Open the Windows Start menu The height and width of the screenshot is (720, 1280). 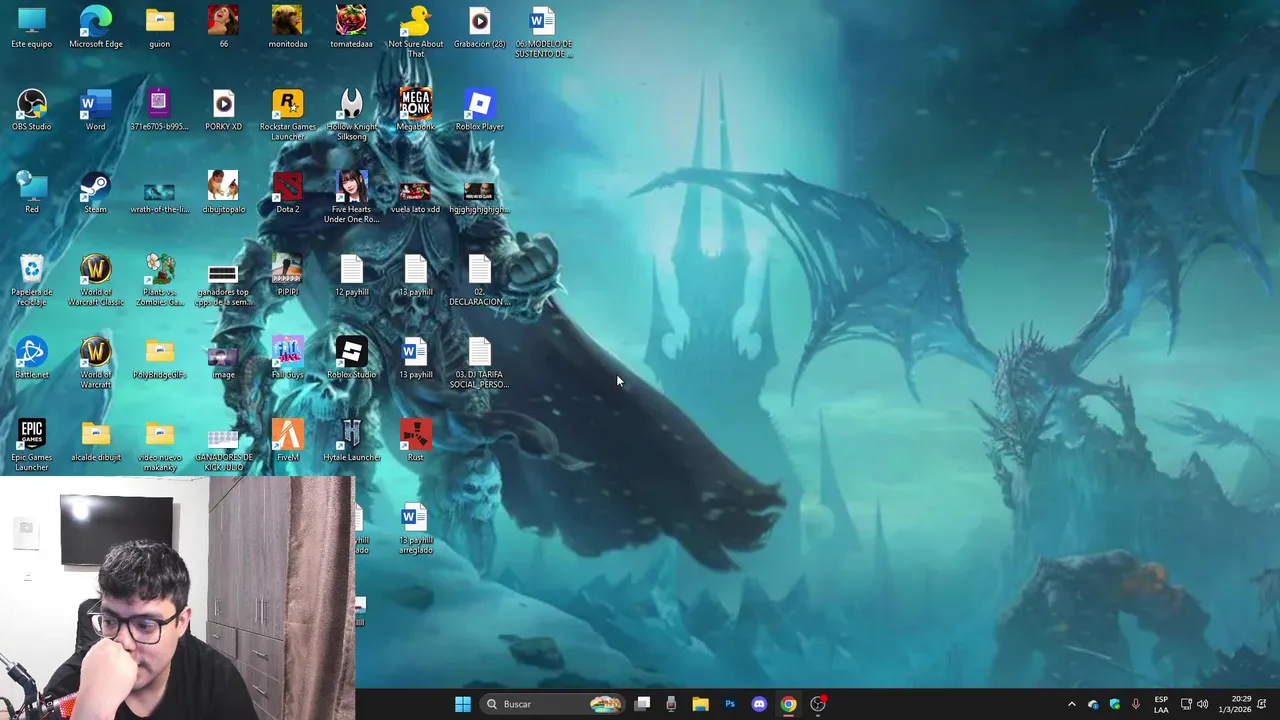463,704
